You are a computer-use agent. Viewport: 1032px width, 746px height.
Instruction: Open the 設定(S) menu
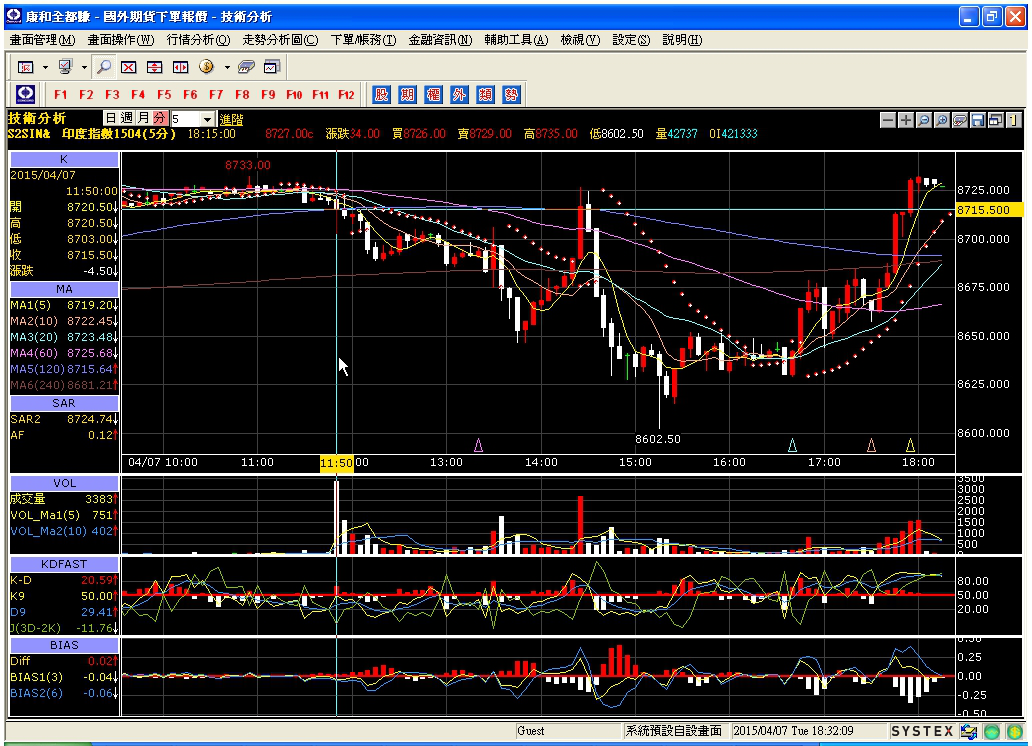pos(631,40)
